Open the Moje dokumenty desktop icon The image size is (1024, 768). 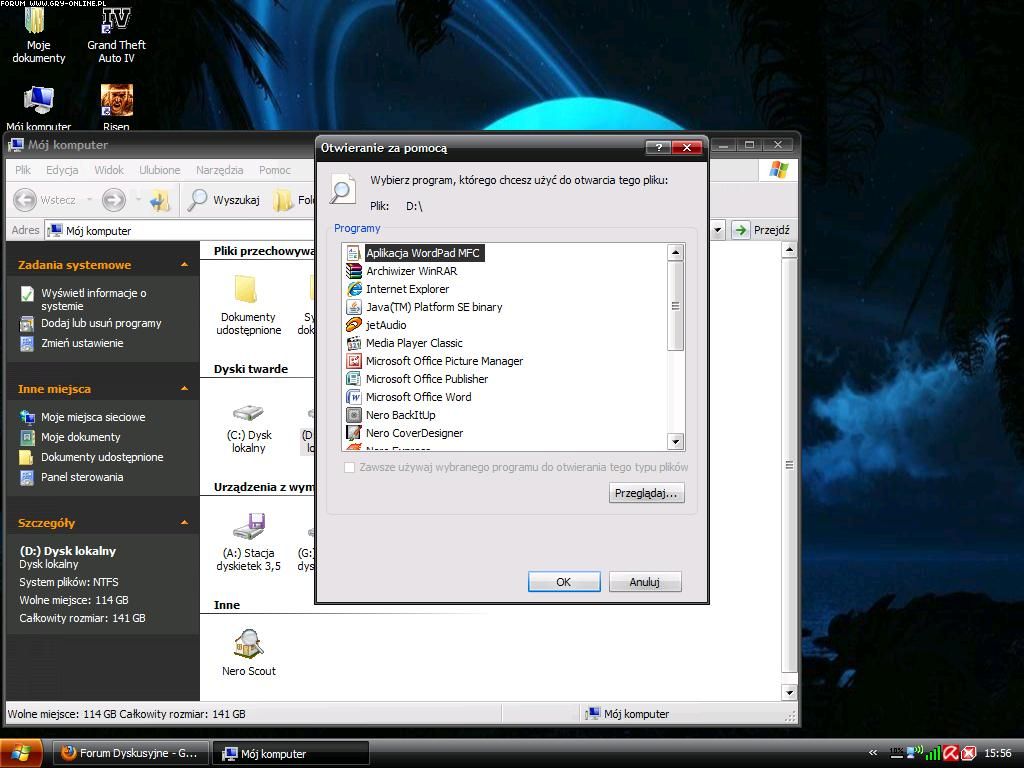point(38,22)
